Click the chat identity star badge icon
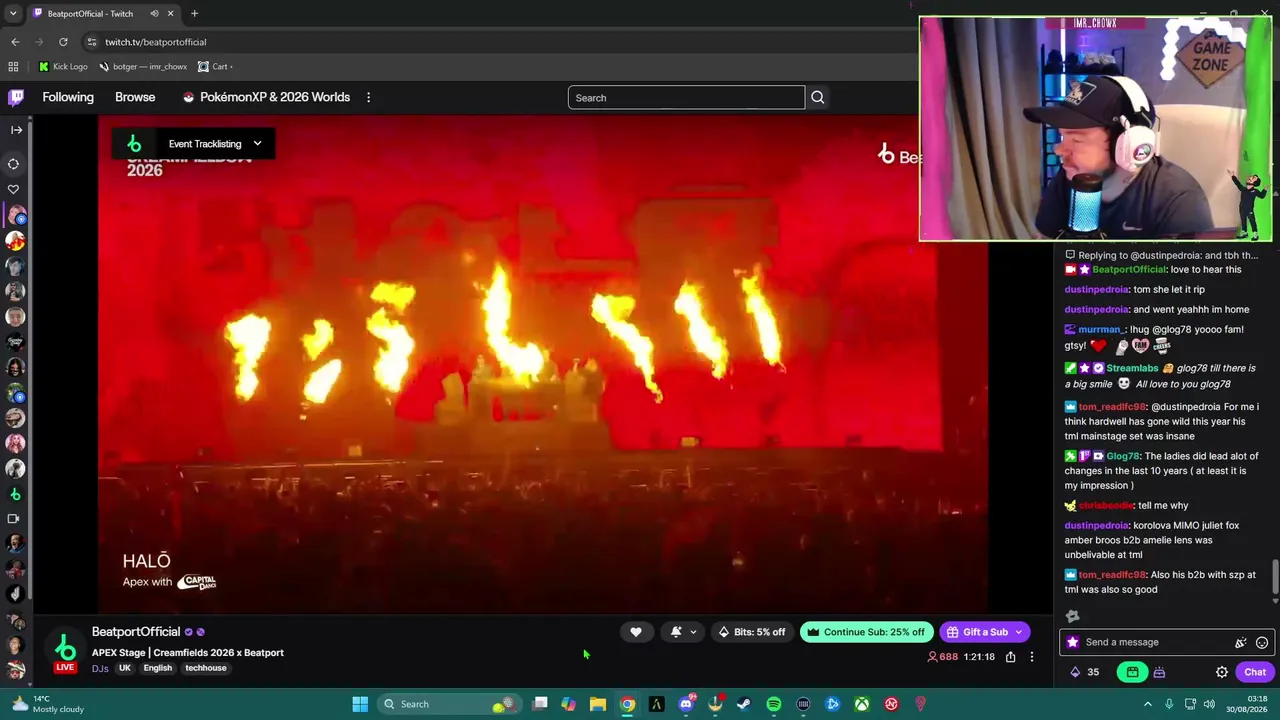Viewport: 1280px width, 720px height. coord(1073,643)
